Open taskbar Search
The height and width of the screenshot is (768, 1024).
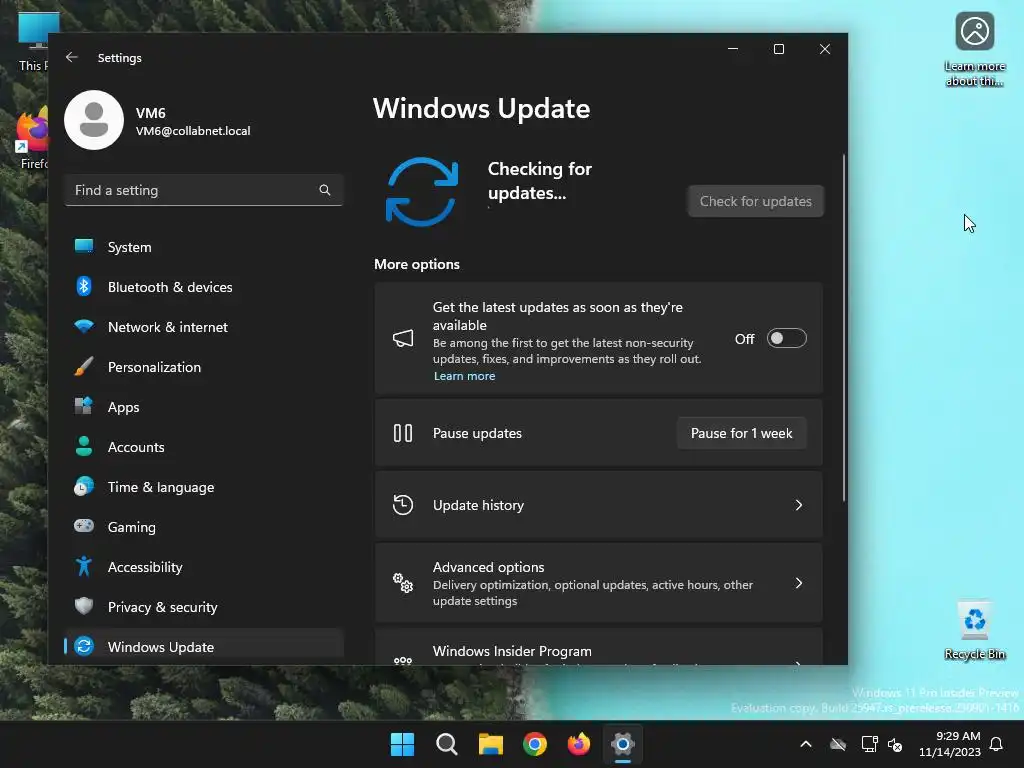click(x=447, y=744)
